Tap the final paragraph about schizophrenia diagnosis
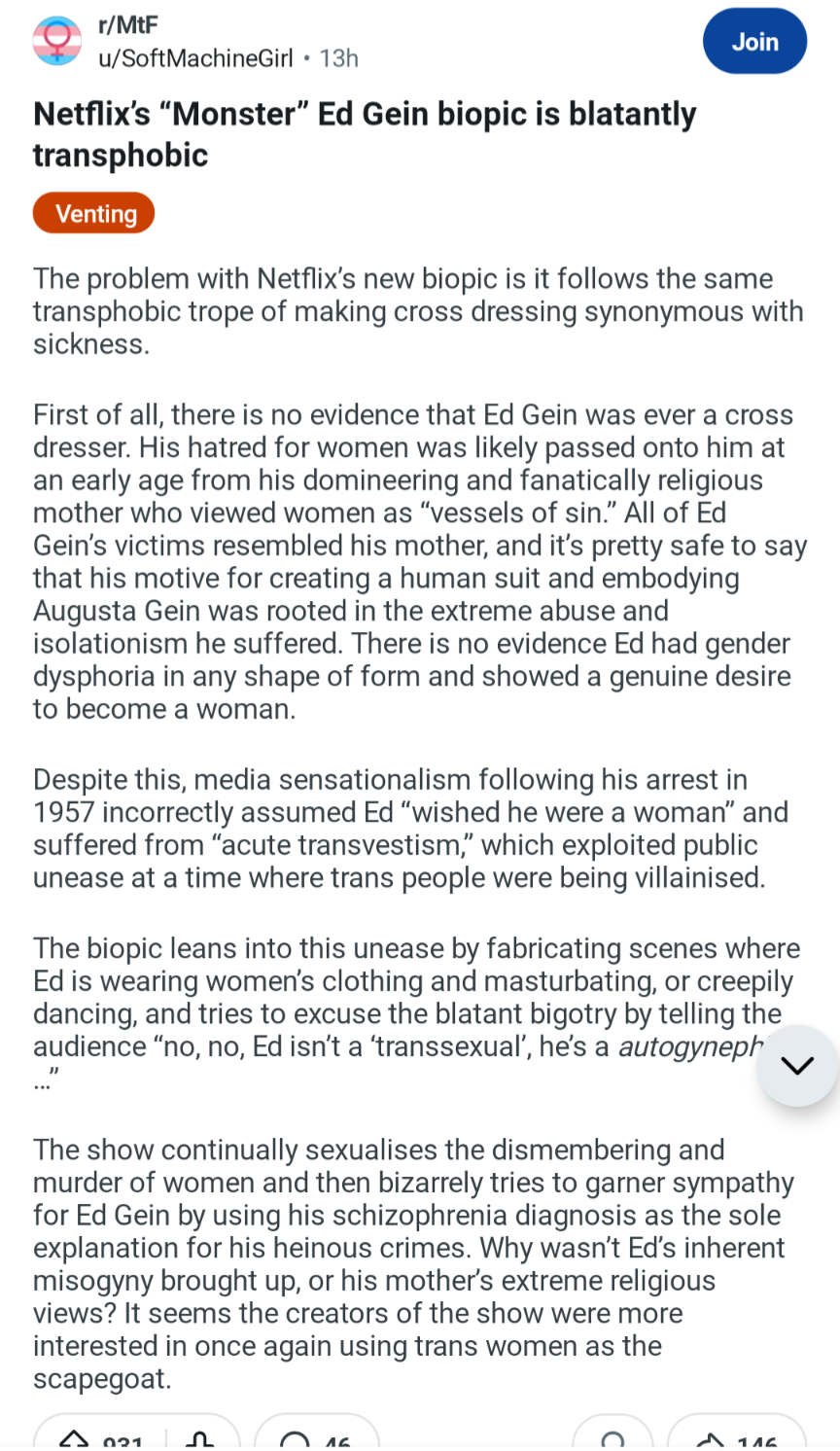This screenshot has width=840, height=1451. [413, 1263]
